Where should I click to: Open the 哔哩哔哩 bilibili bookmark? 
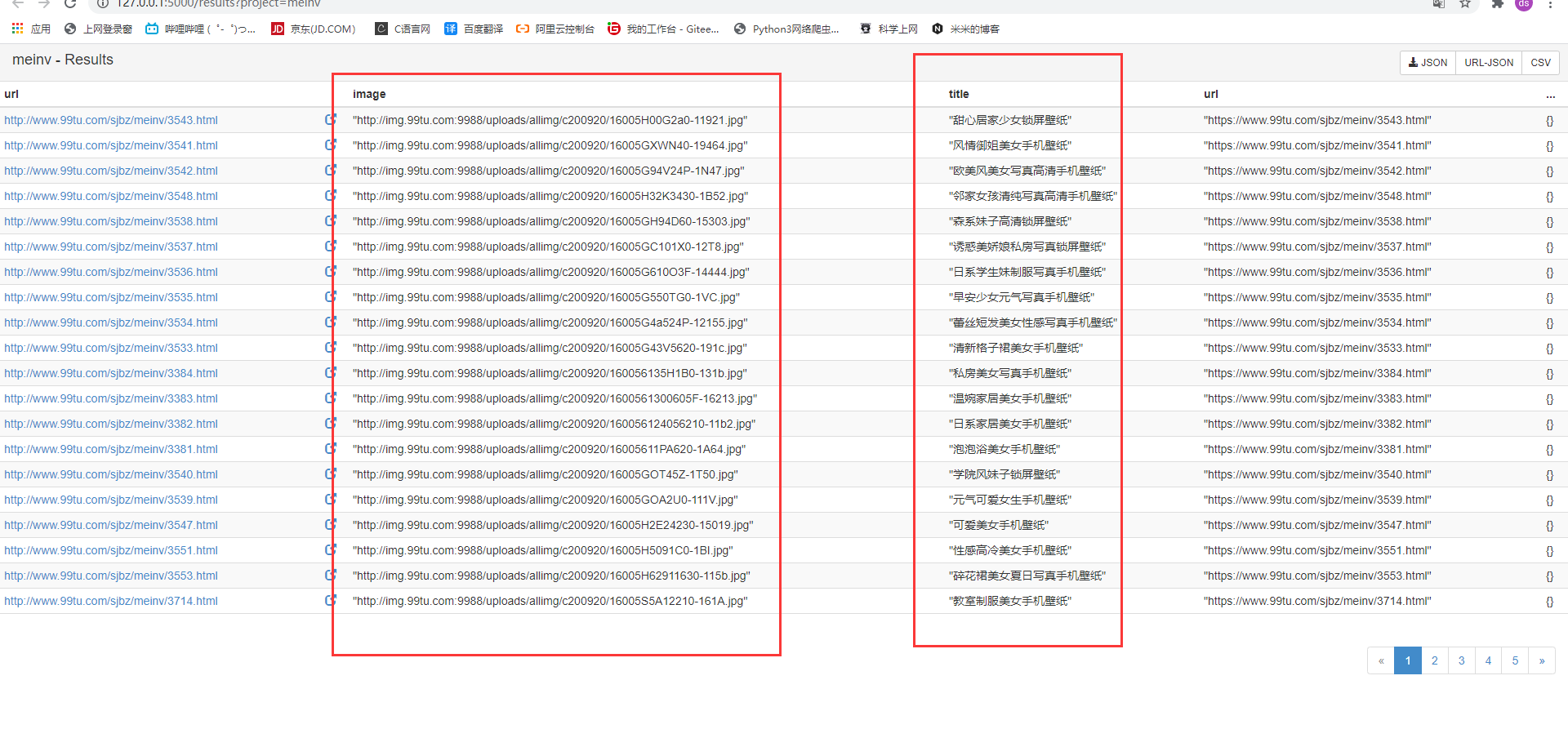200,29
